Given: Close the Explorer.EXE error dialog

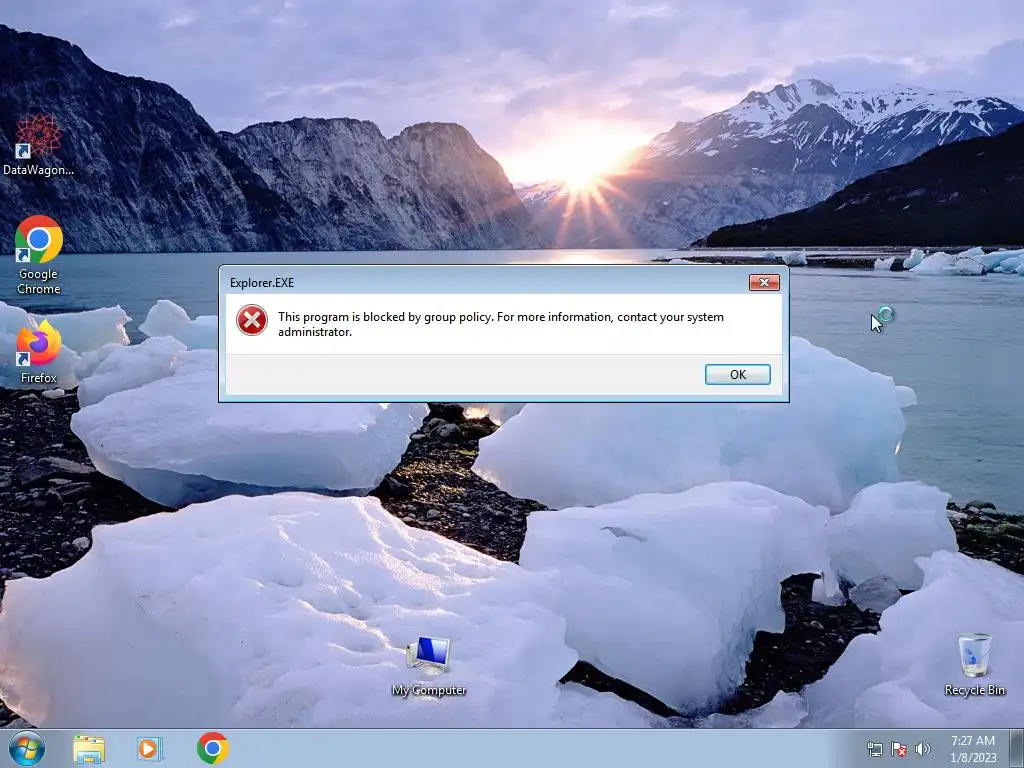Looking at the screenshot, I should 764,282.
